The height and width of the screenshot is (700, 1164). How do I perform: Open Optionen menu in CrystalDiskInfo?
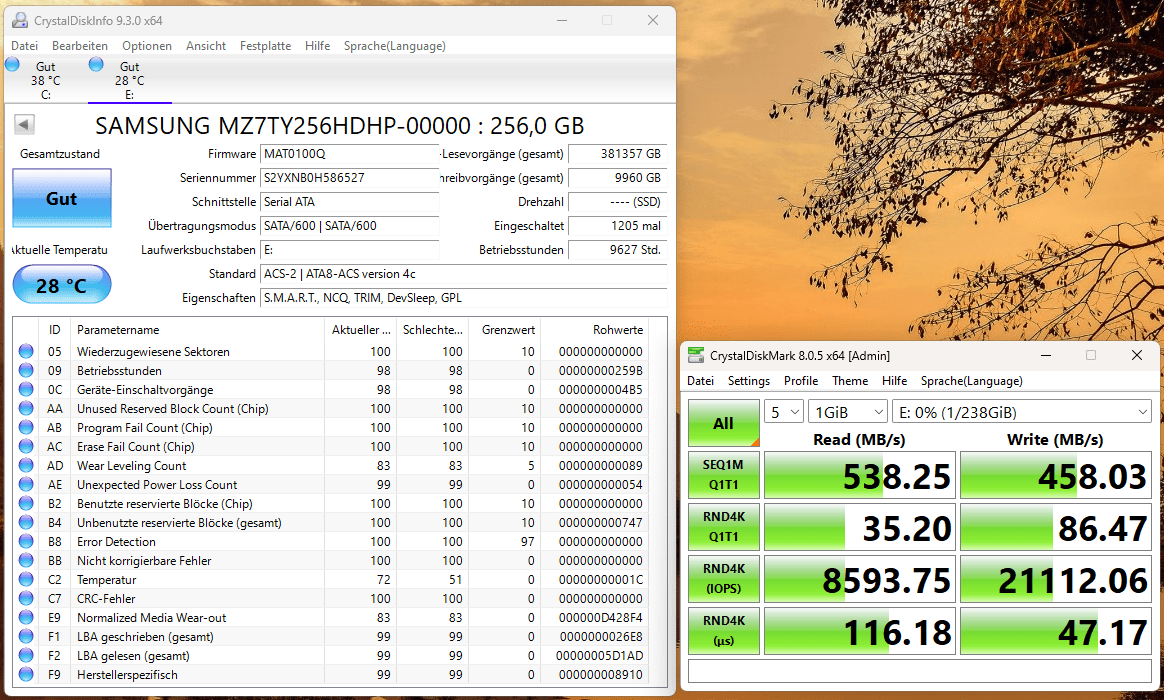click(147, 45)
